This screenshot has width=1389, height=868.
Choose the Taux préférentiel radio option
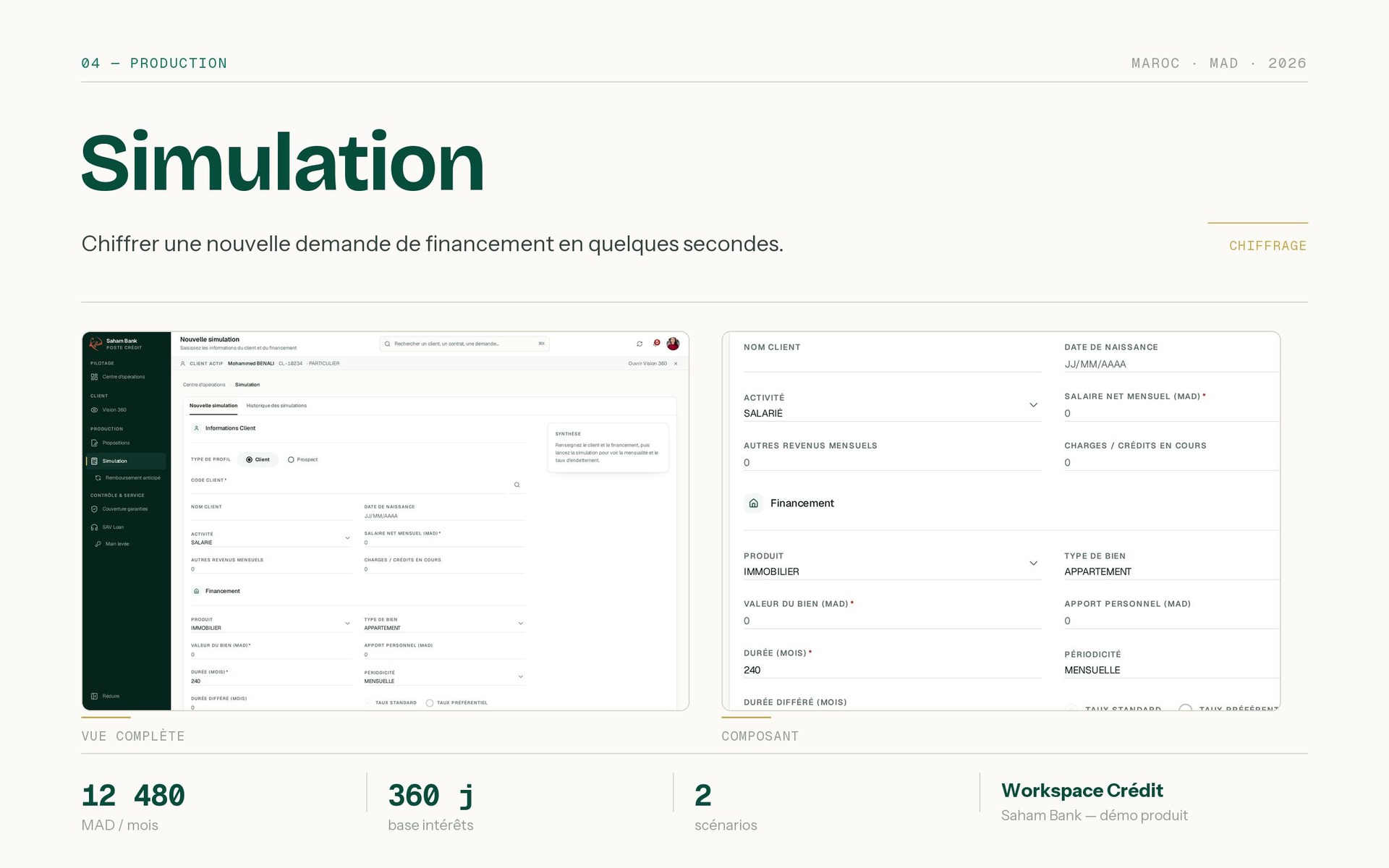click(430, 703)
